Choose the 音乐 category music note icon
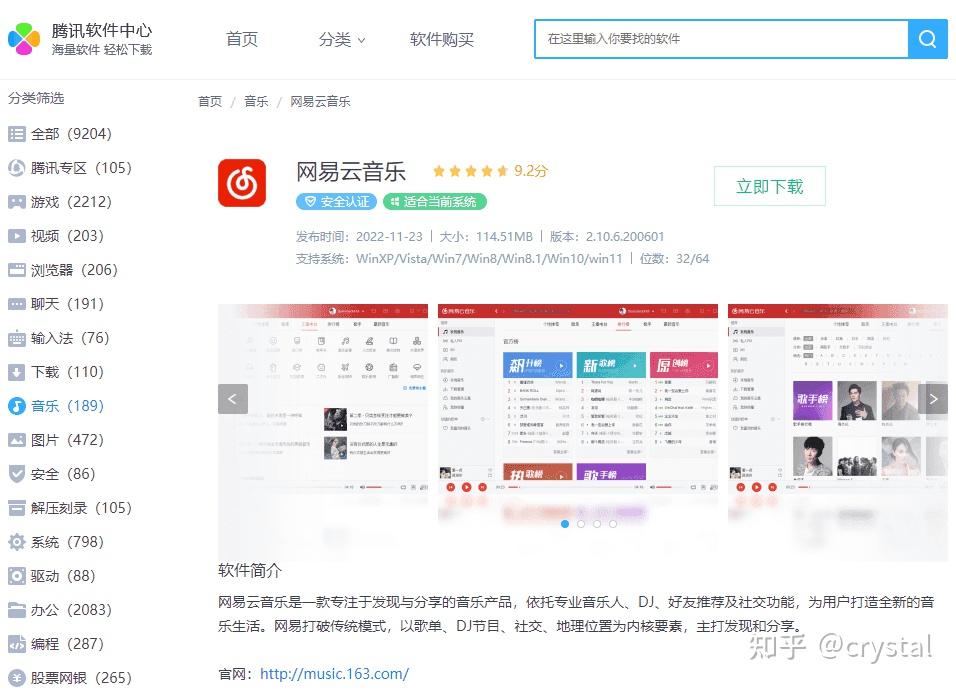Screen dimensions: 956x690 (16, 406)
